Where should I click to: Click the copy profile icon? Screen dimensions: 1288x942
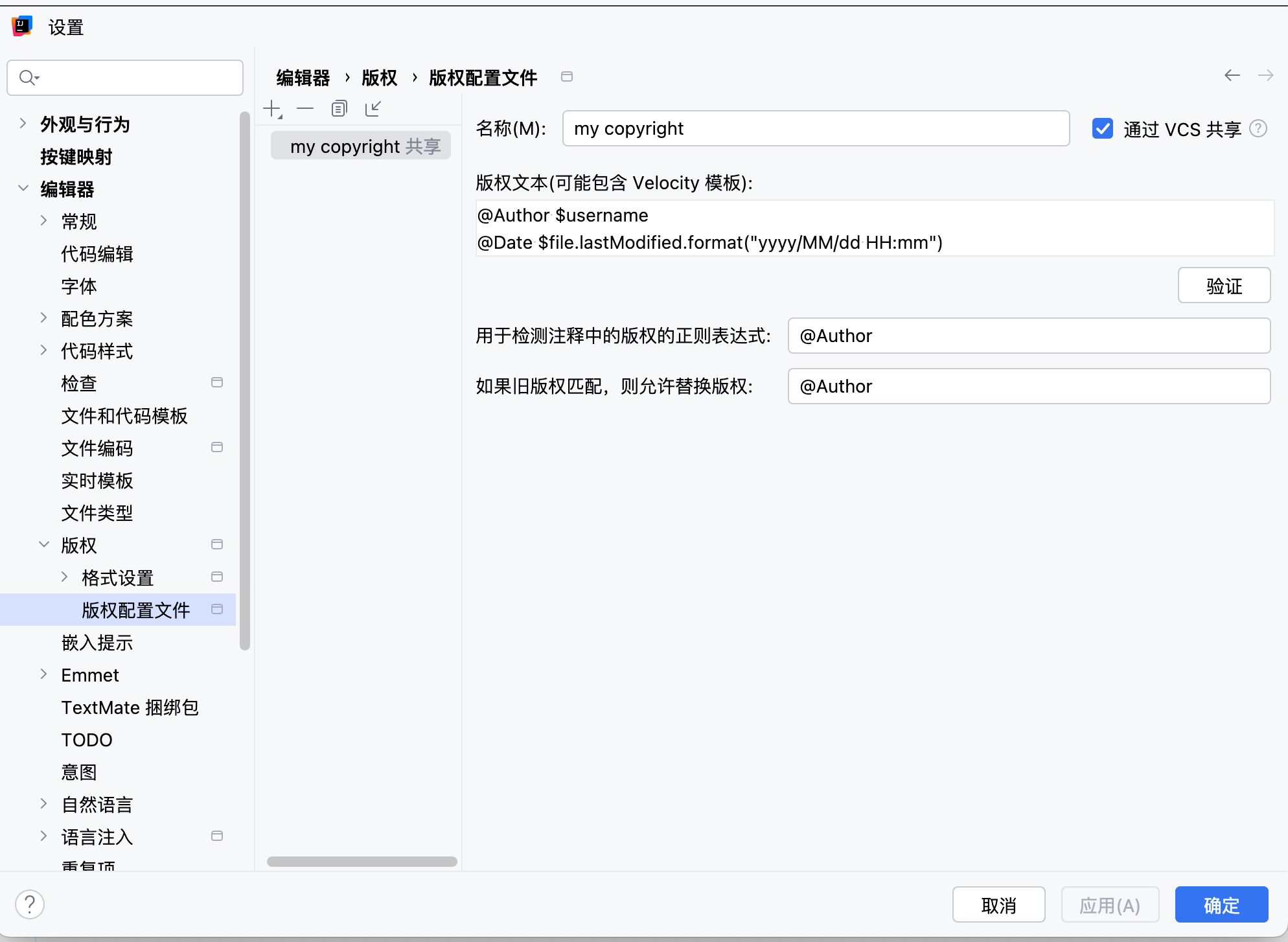coord(339,109)
